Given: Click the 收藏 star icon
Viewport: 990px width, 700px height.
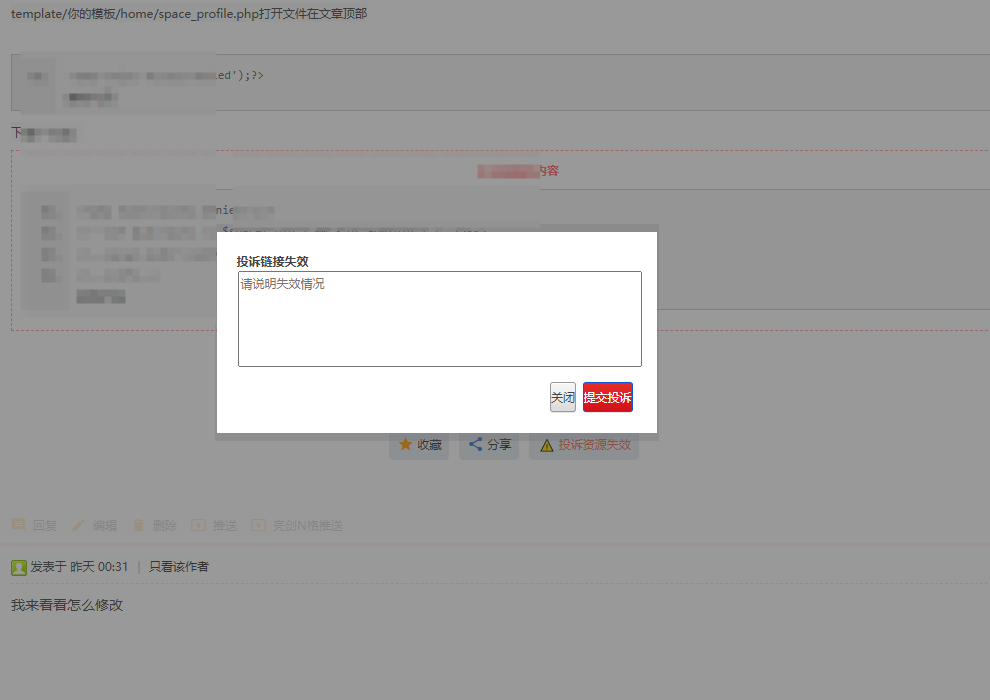Looking at the screenshot, I should pos(405,444).
